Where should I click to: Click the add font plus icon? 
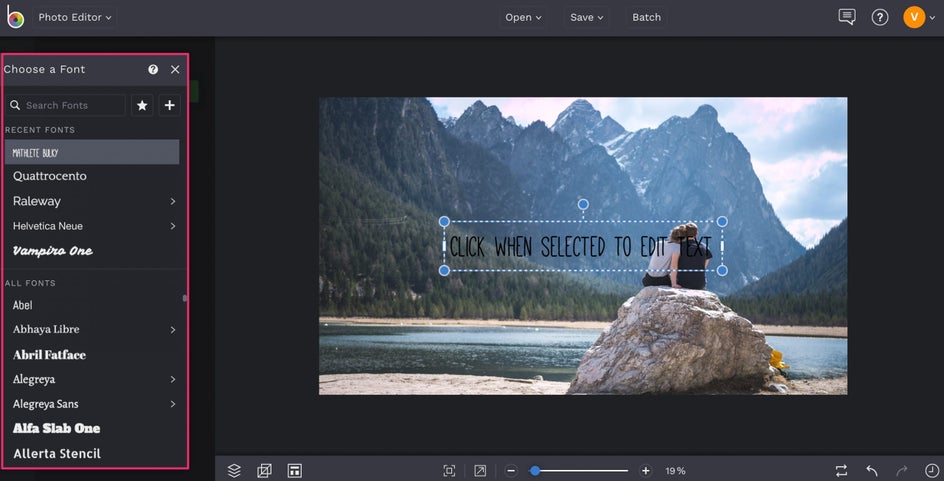(x=170, y=105)
